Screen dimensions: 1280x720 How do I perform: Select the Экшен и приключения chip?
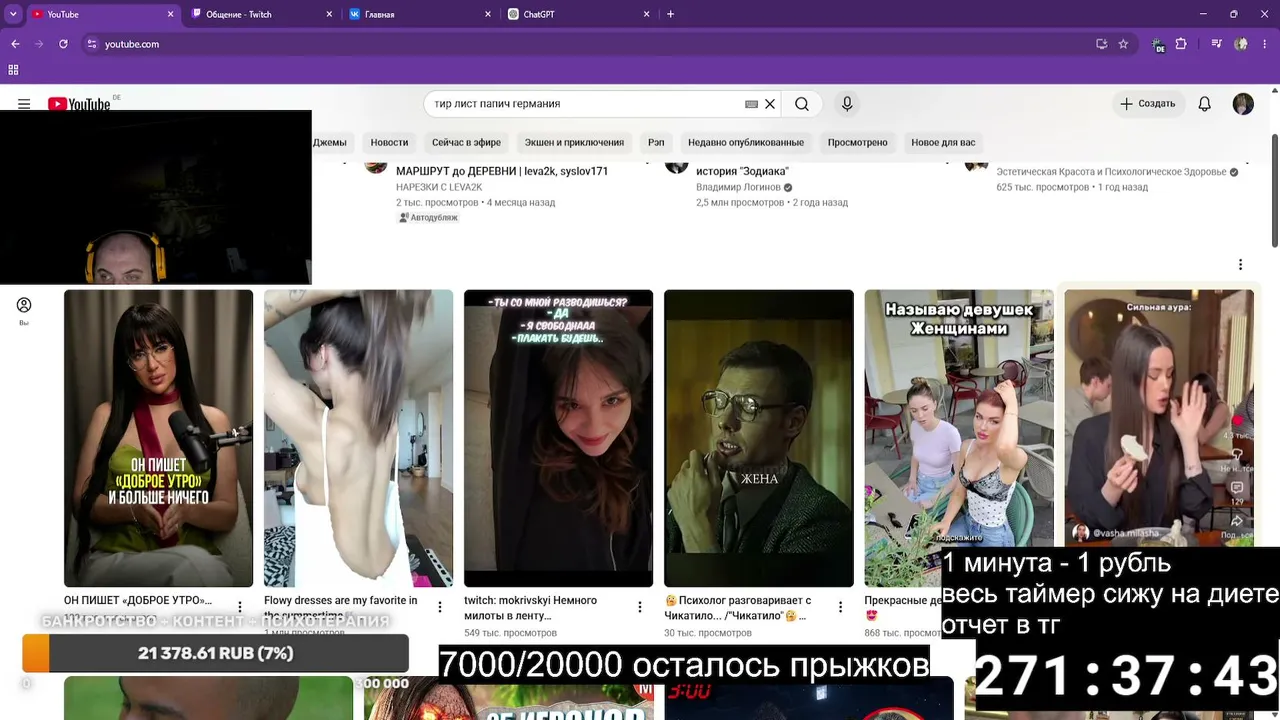tap(574, 142)
